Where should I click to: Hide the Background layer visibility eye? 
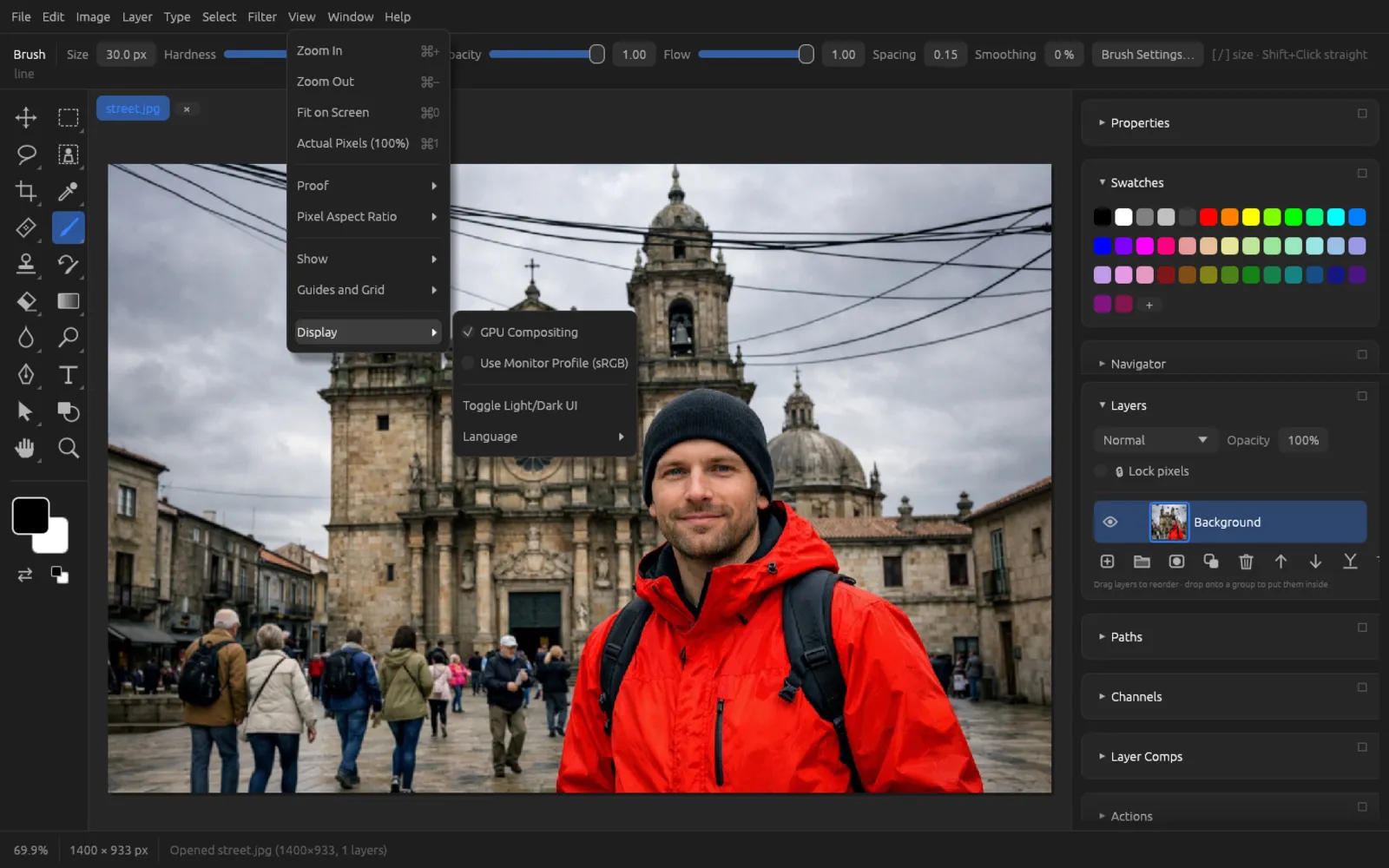[1109, 522]
